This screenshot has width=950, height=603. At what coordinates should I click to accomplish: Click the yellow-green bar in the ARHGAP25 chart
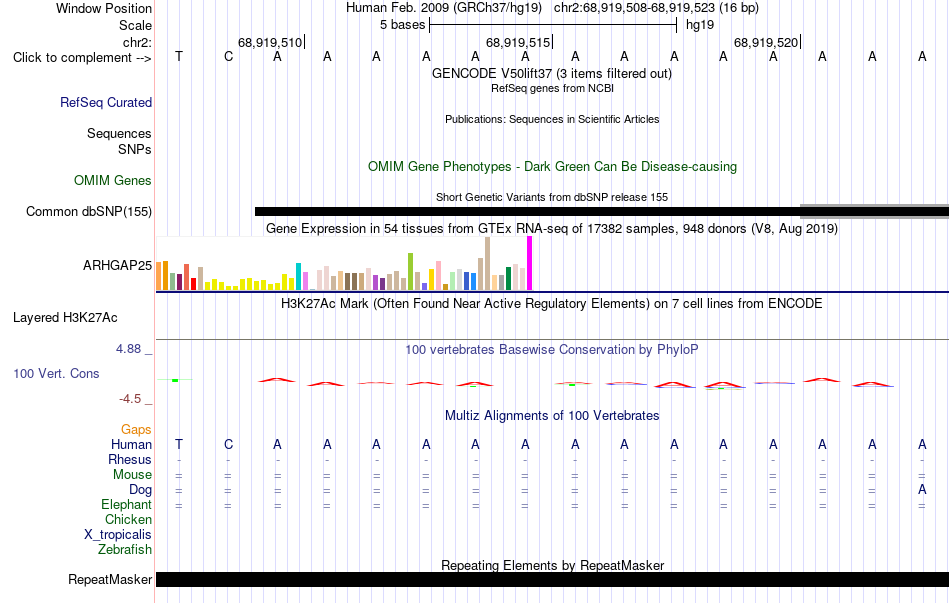[410, 272]
